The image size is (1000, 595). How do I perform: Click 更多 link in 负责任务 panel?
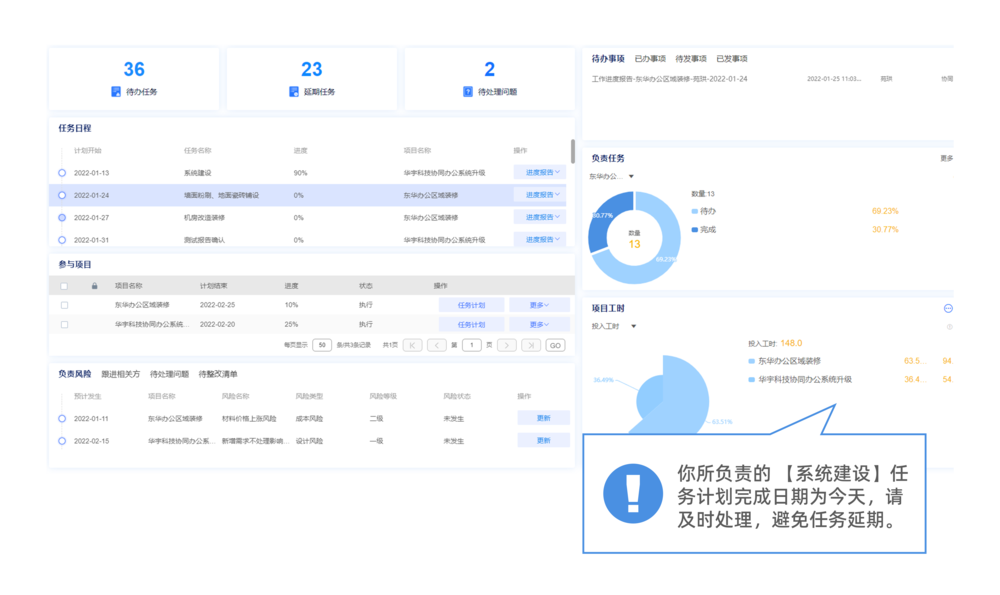click(x=946, y=158)
